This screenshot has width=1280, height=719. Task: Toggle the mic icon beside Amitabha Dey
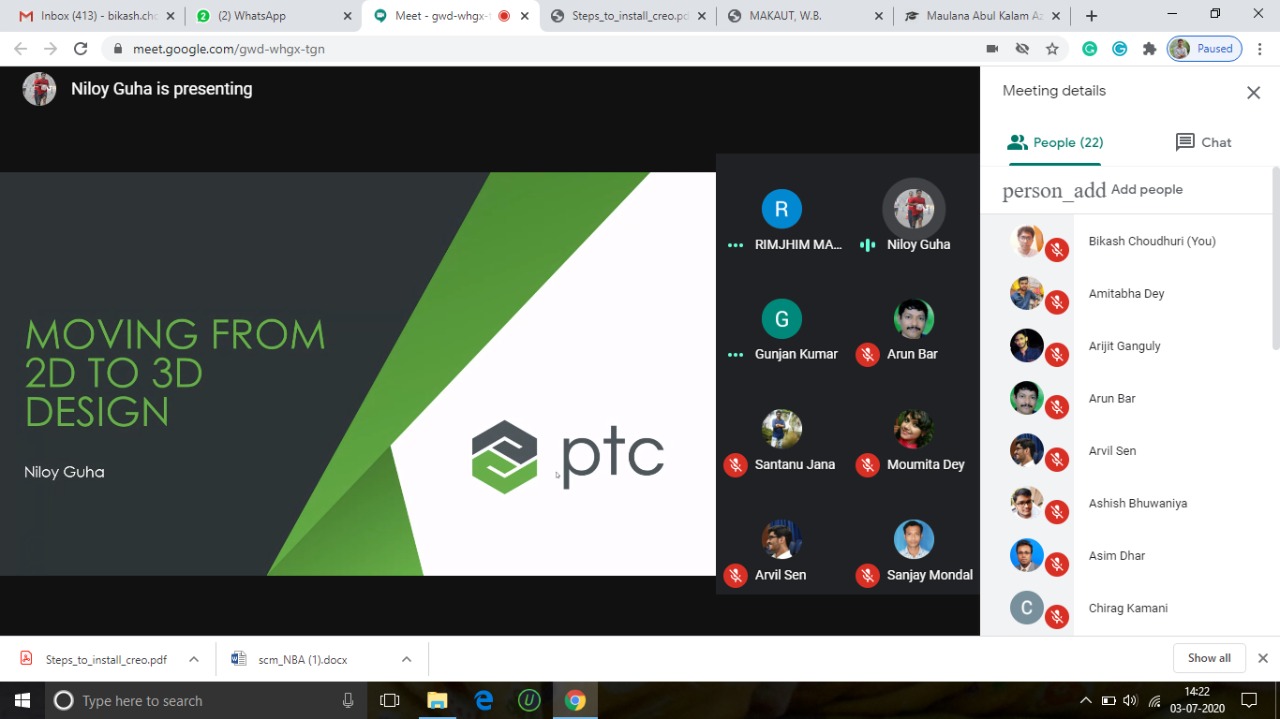1057,303
